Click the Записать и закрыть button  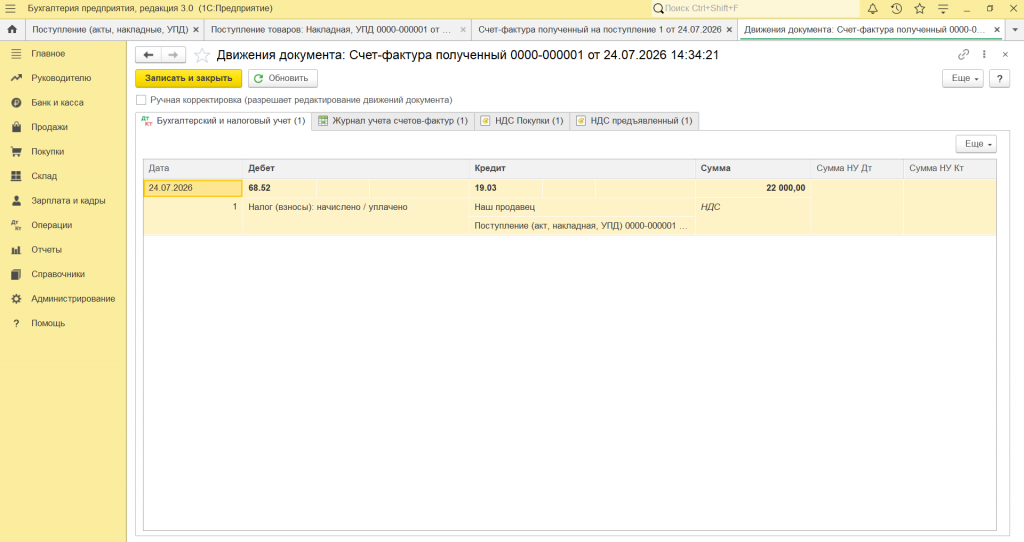189,78
